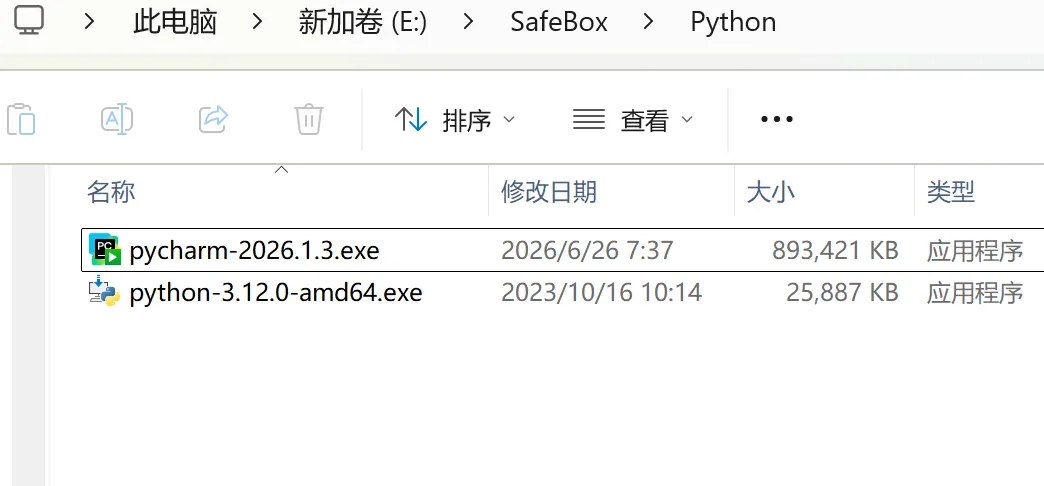1044x486 pixels.
Task: Click the paste clipboard icon
Action: pyautogui.click(x=21, y=120)
